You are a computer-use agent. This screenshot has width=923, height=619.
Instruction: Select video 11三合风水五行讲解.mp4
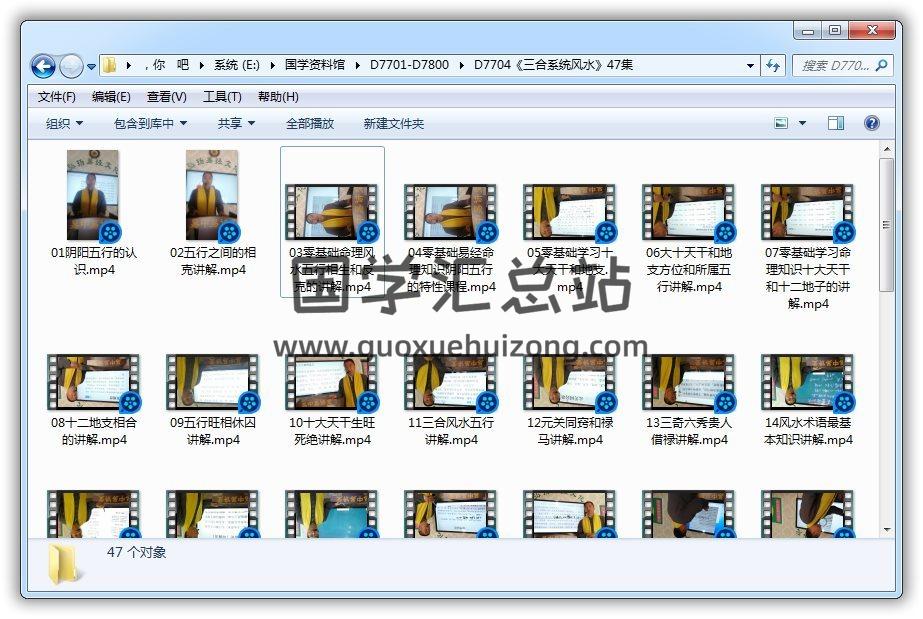pyautogui.click(x=451, y=400)
